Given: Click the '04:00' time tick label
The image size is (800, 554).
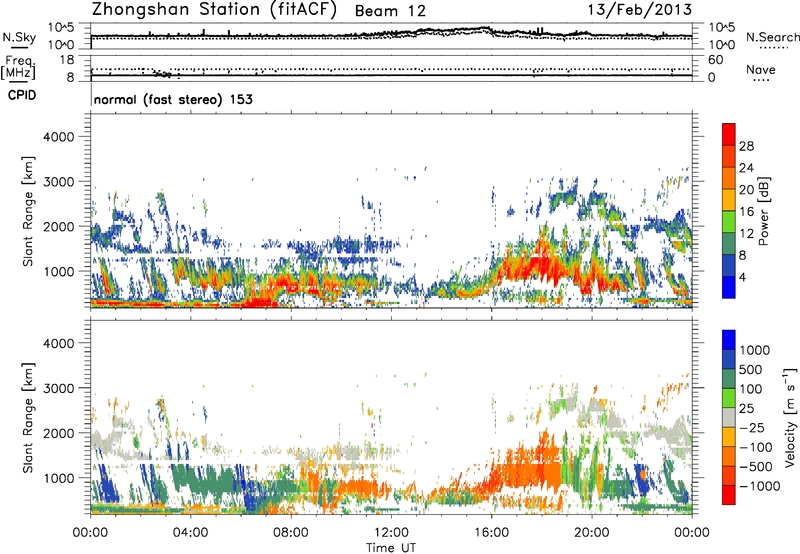Looking at the screenshot, I should pos(190,533).
